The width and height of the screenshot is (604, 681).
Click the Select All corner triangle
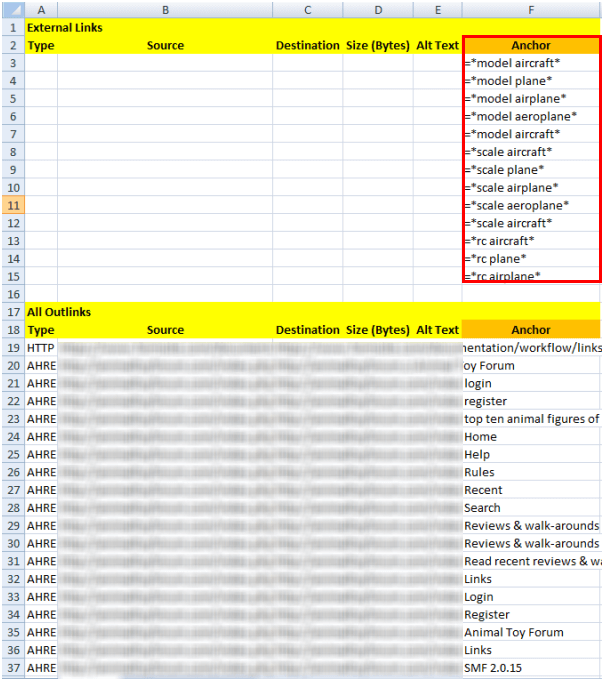click(13, 10)
